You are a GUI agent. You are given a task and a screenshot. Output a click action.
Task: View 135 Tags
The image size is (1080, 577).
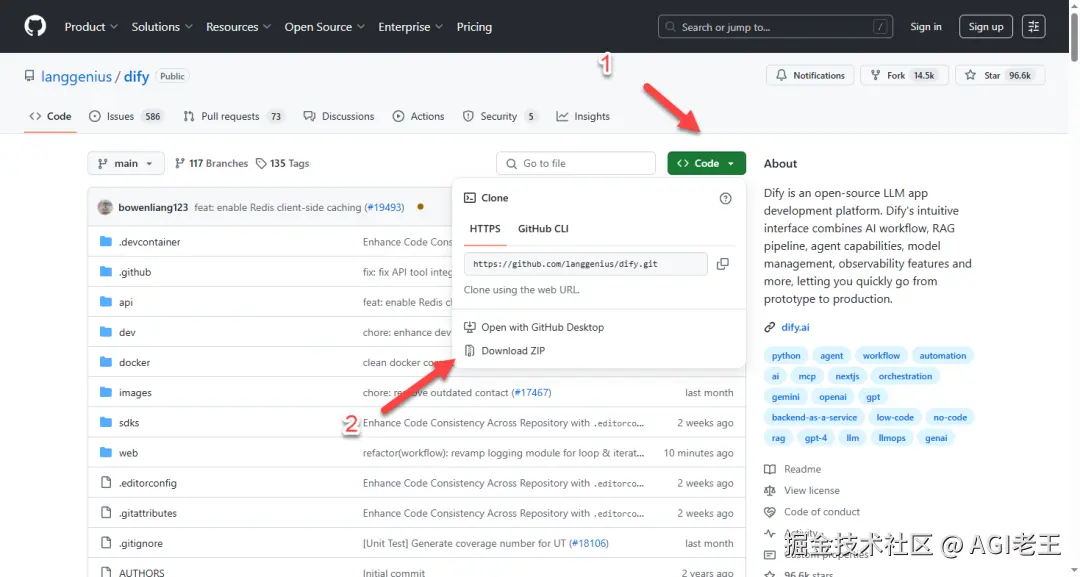coord(282,164)
